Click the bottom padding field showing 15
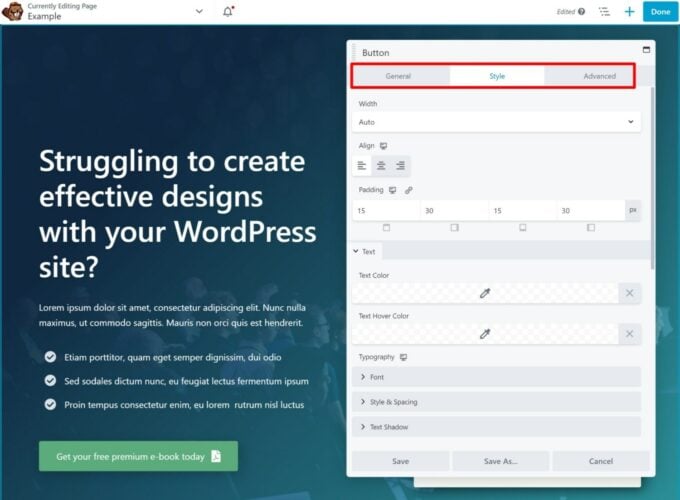 (523, 211)
